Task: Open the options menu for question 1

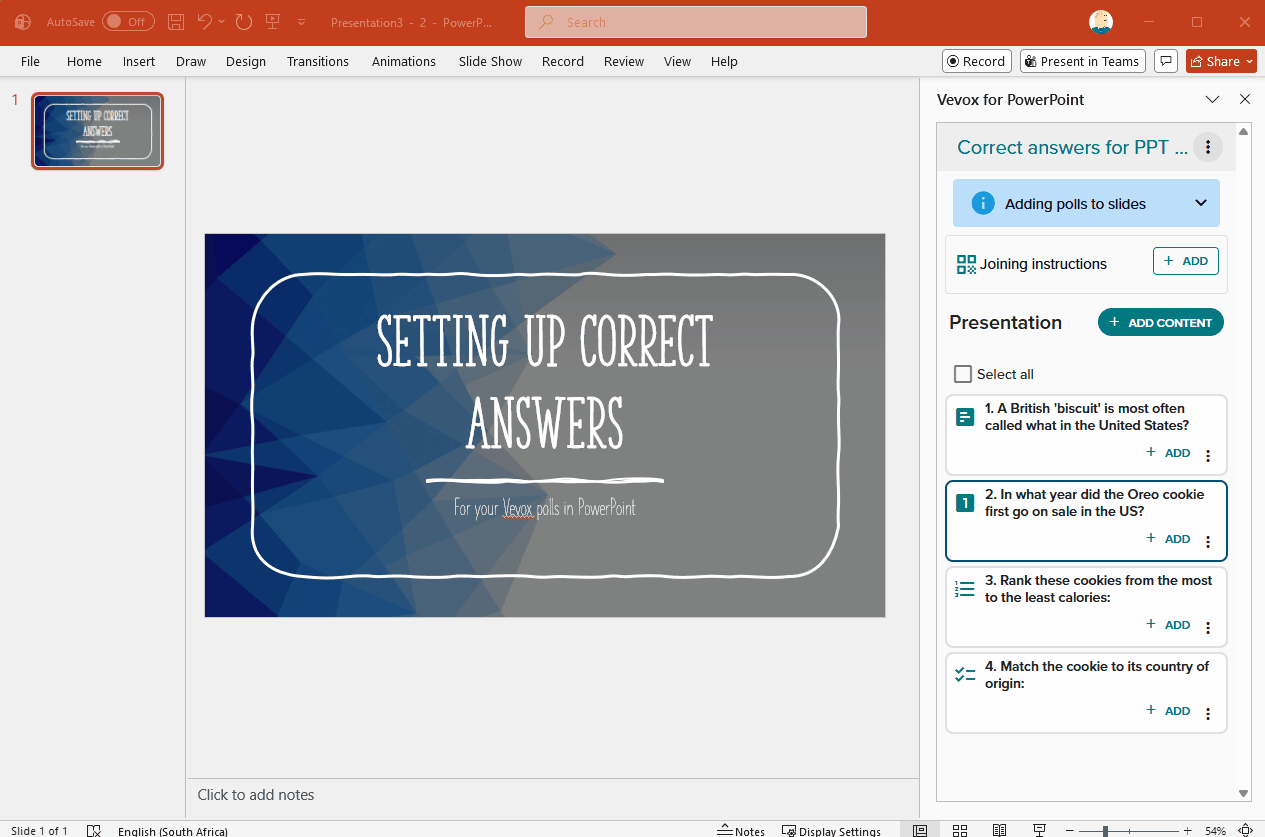Action: click(1208, 456)
